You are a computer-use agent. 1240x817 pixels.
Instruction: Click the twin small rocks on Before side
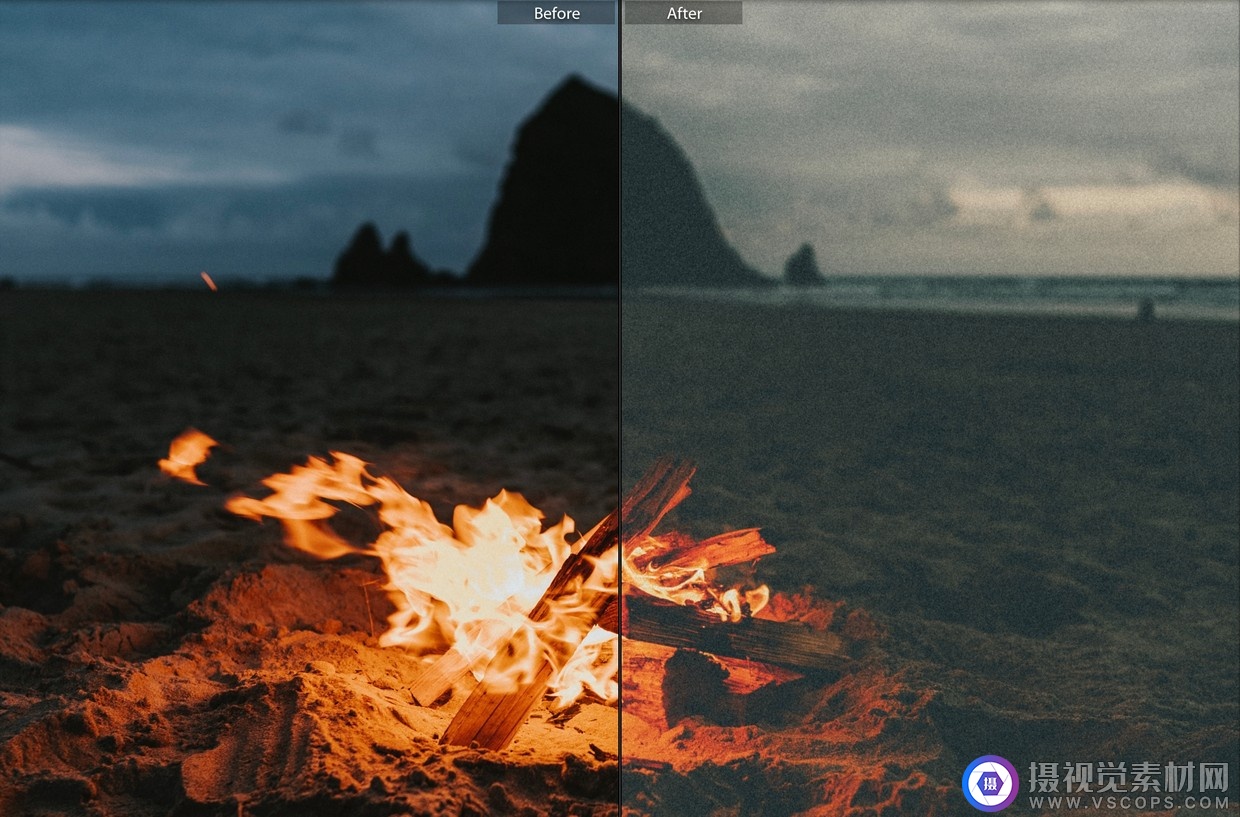[x=378, y=258]
